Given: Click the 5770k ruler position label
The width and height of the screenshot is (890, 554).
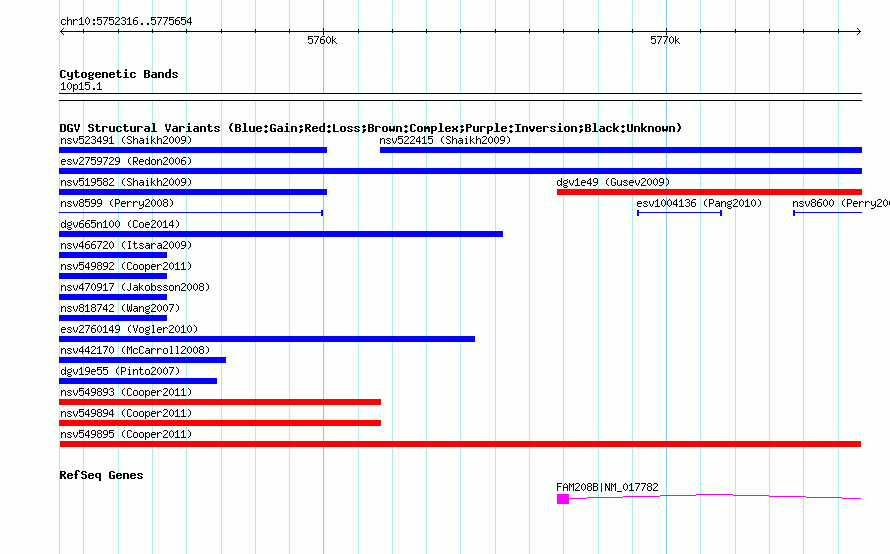Looking at the screenshot, I should click(665, 40).
